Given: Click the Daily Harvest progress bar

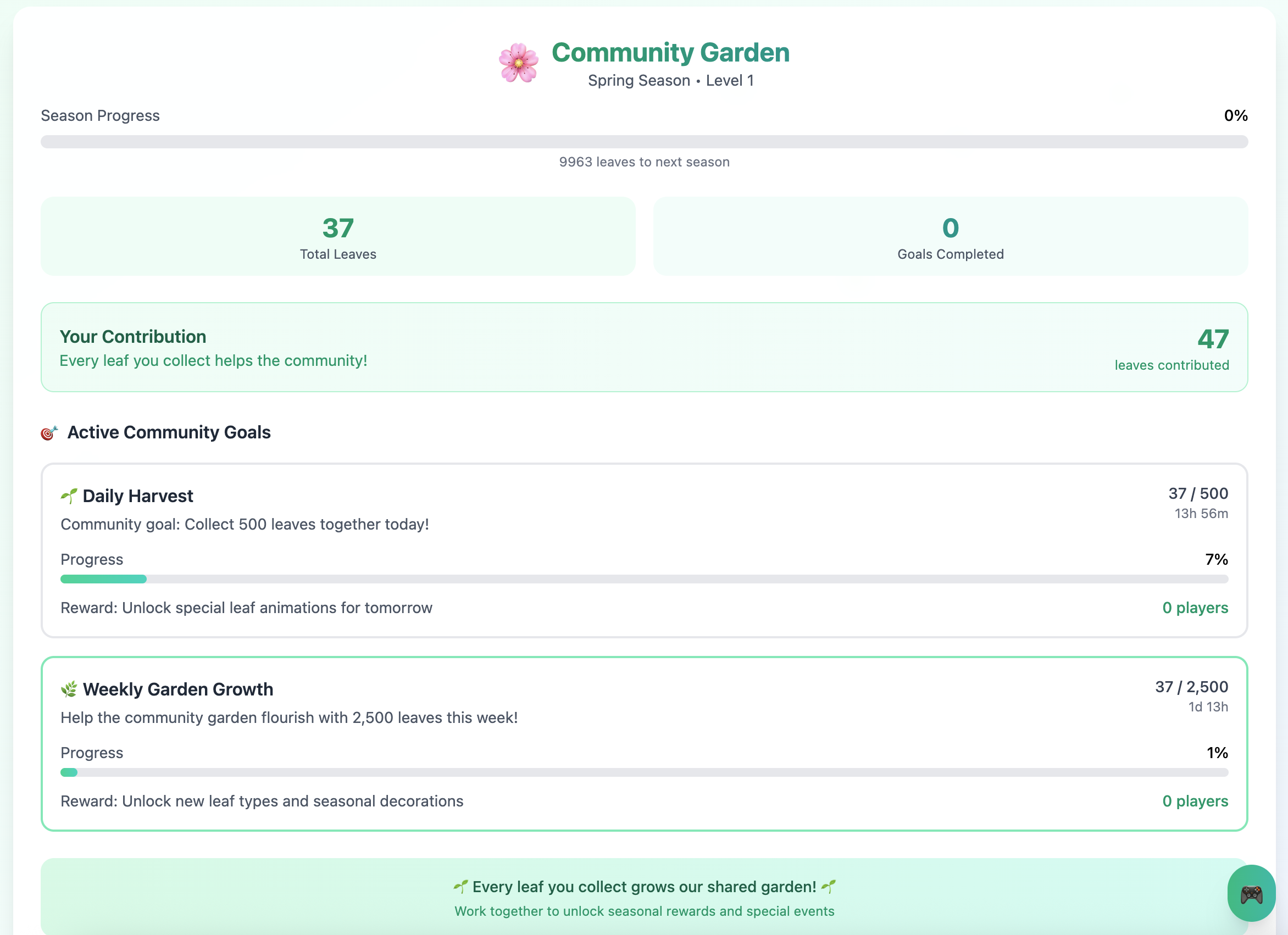Looking at the screenshot, I should 644,579.
